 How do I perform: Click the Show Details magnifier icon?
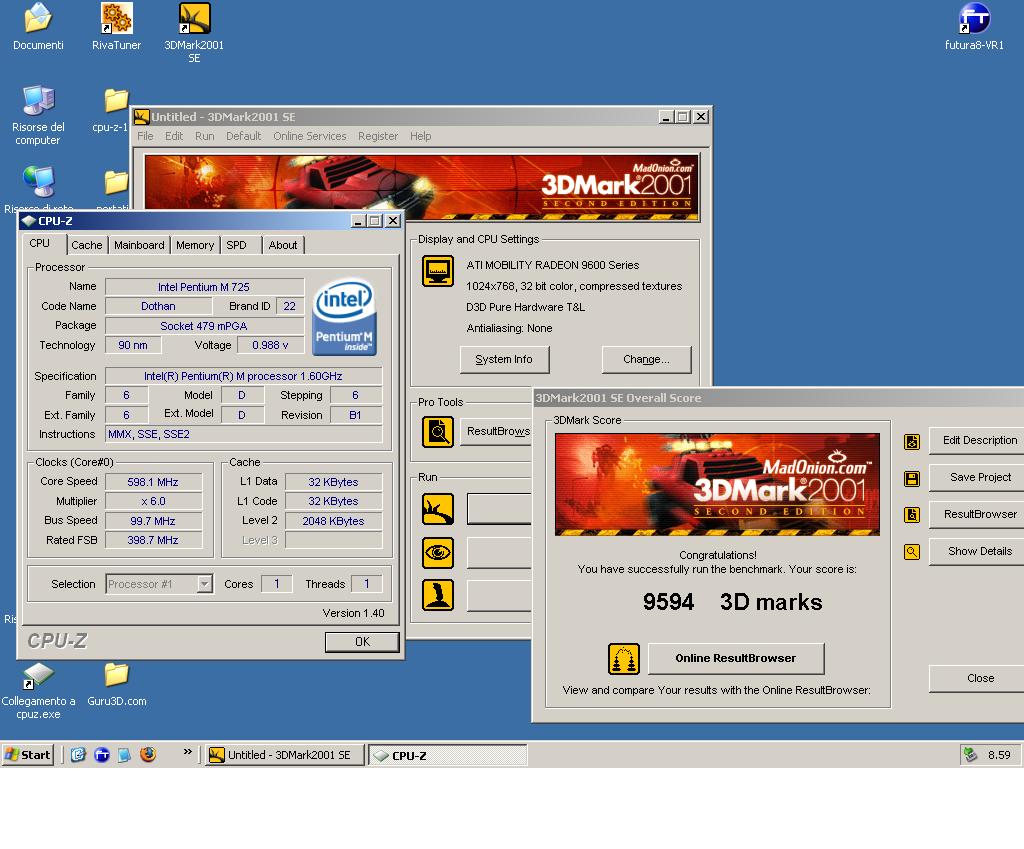(x=912, y=552)
